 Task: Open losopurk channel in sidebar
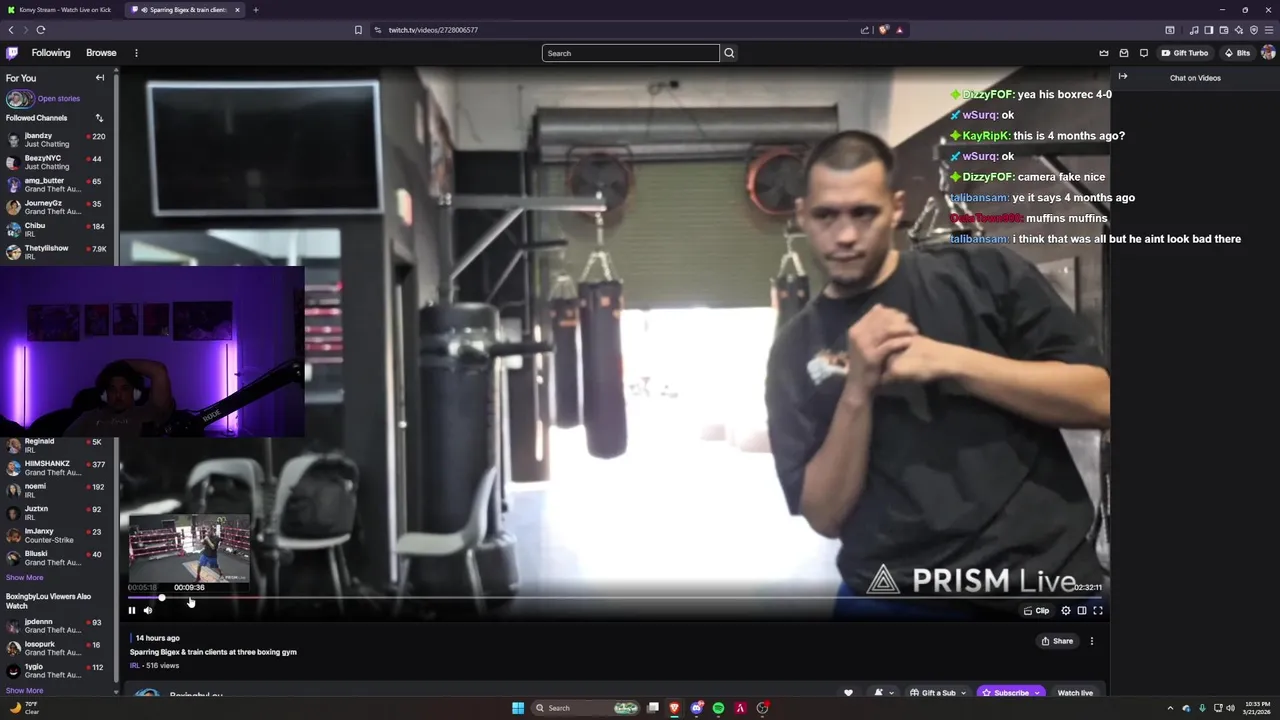58,648
